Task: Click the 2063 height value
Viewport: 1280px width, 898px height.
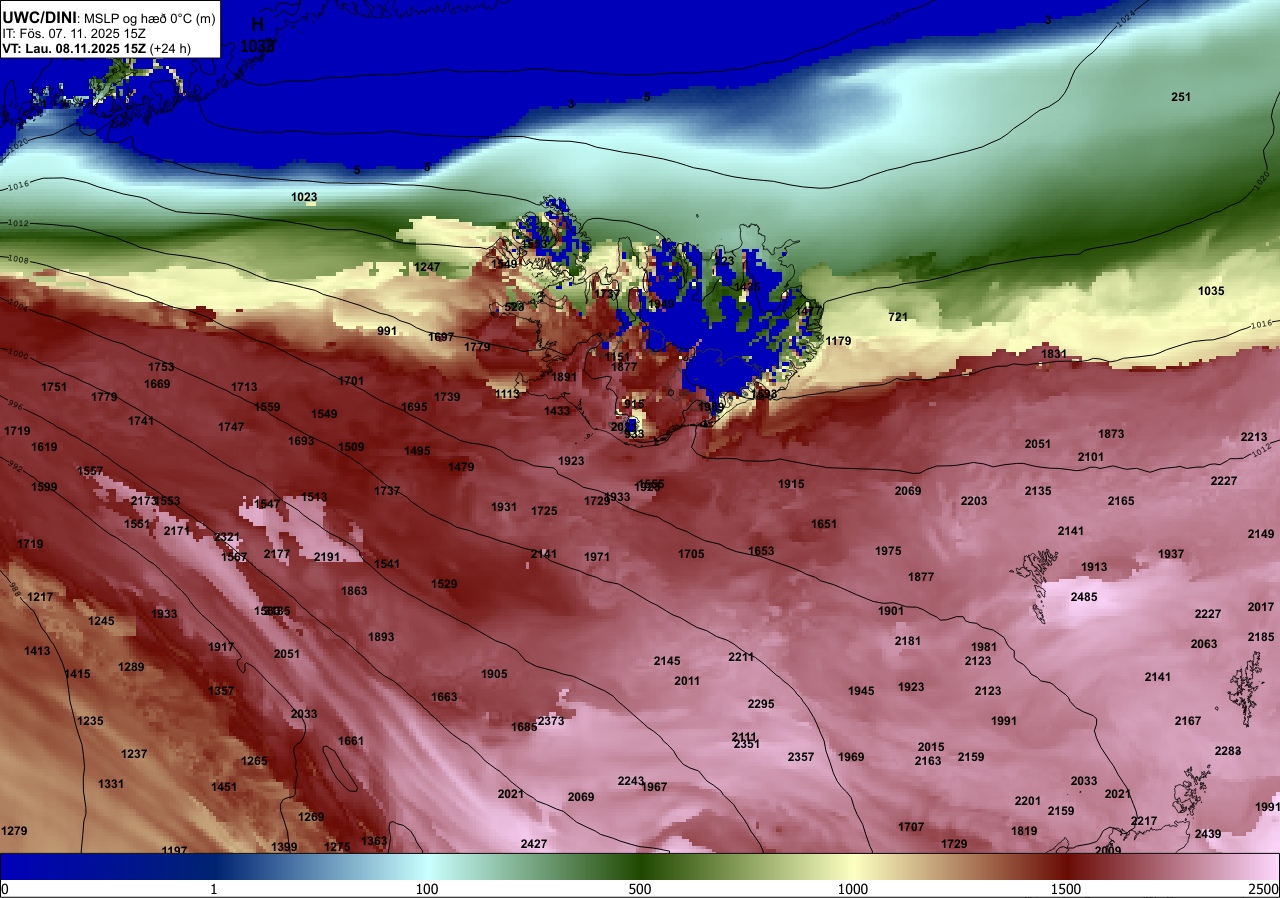Action: click(x=1204, y=644)
